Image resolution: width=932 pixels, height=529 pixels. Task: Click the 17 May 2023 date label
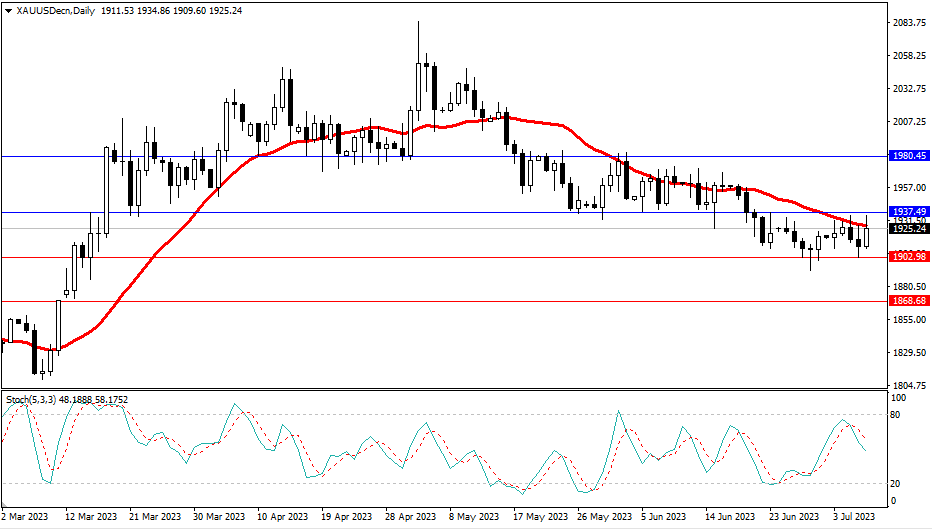pos(540,517)
